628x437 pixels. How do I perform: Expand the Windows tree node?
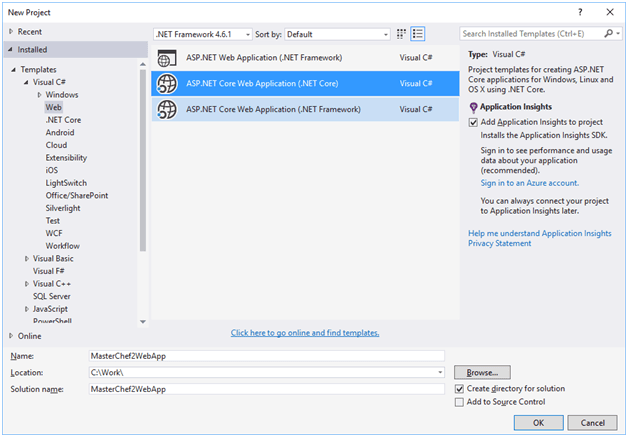tap(39, 95)
